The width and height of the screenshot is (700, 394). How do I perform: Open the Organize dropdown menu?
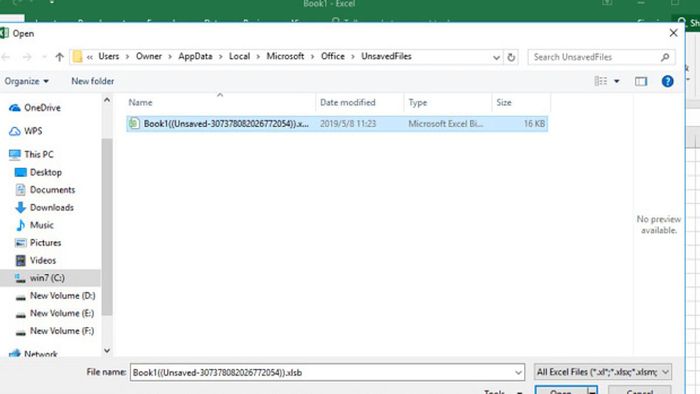pos(27,81)
